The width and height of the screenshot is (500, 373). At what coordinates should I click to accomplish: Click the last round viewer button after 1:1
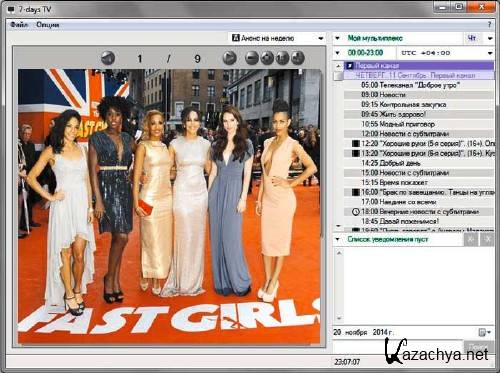[x=298, y=58]
